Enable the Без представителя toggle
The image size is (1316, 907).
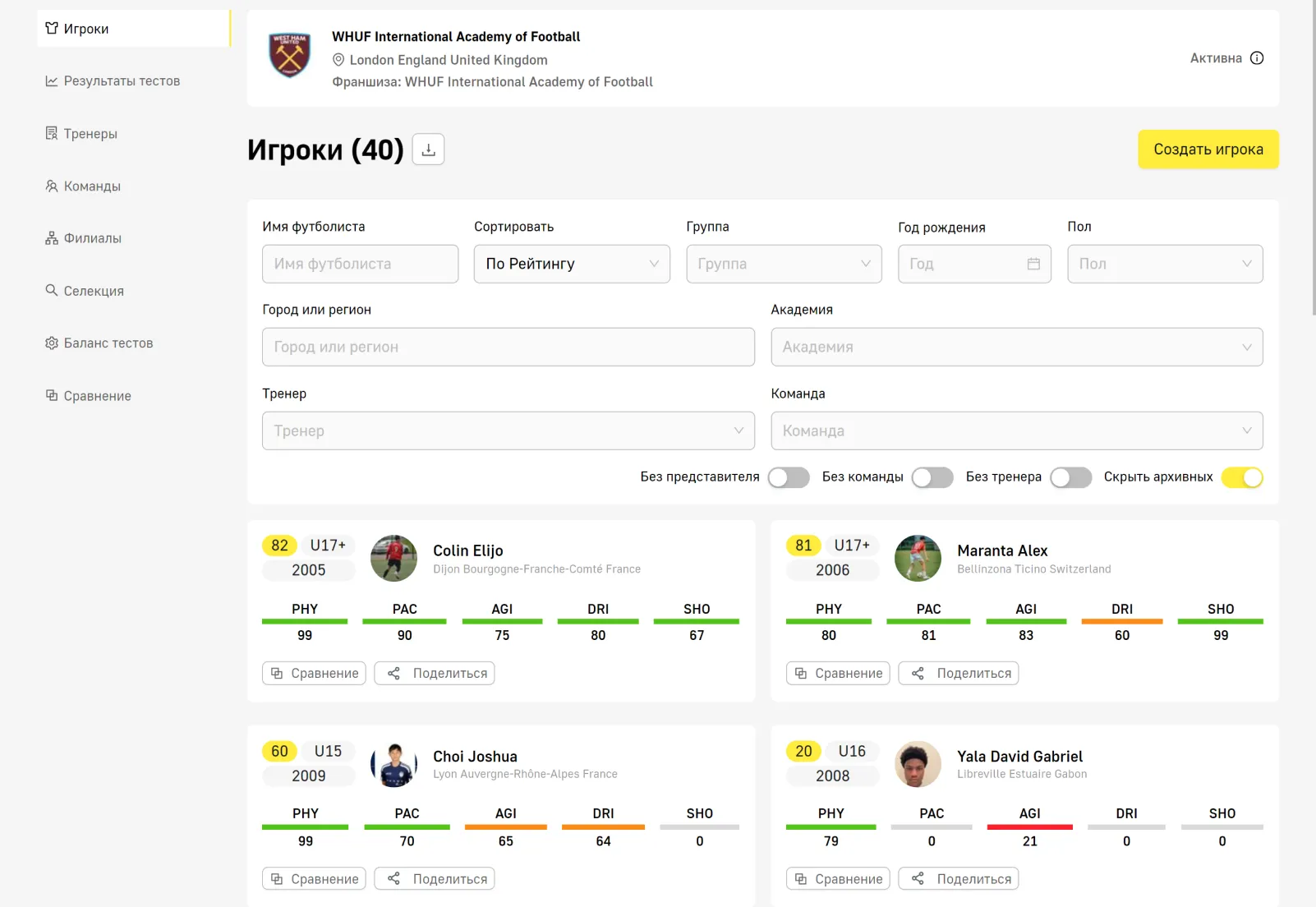[x=789, y=477]
